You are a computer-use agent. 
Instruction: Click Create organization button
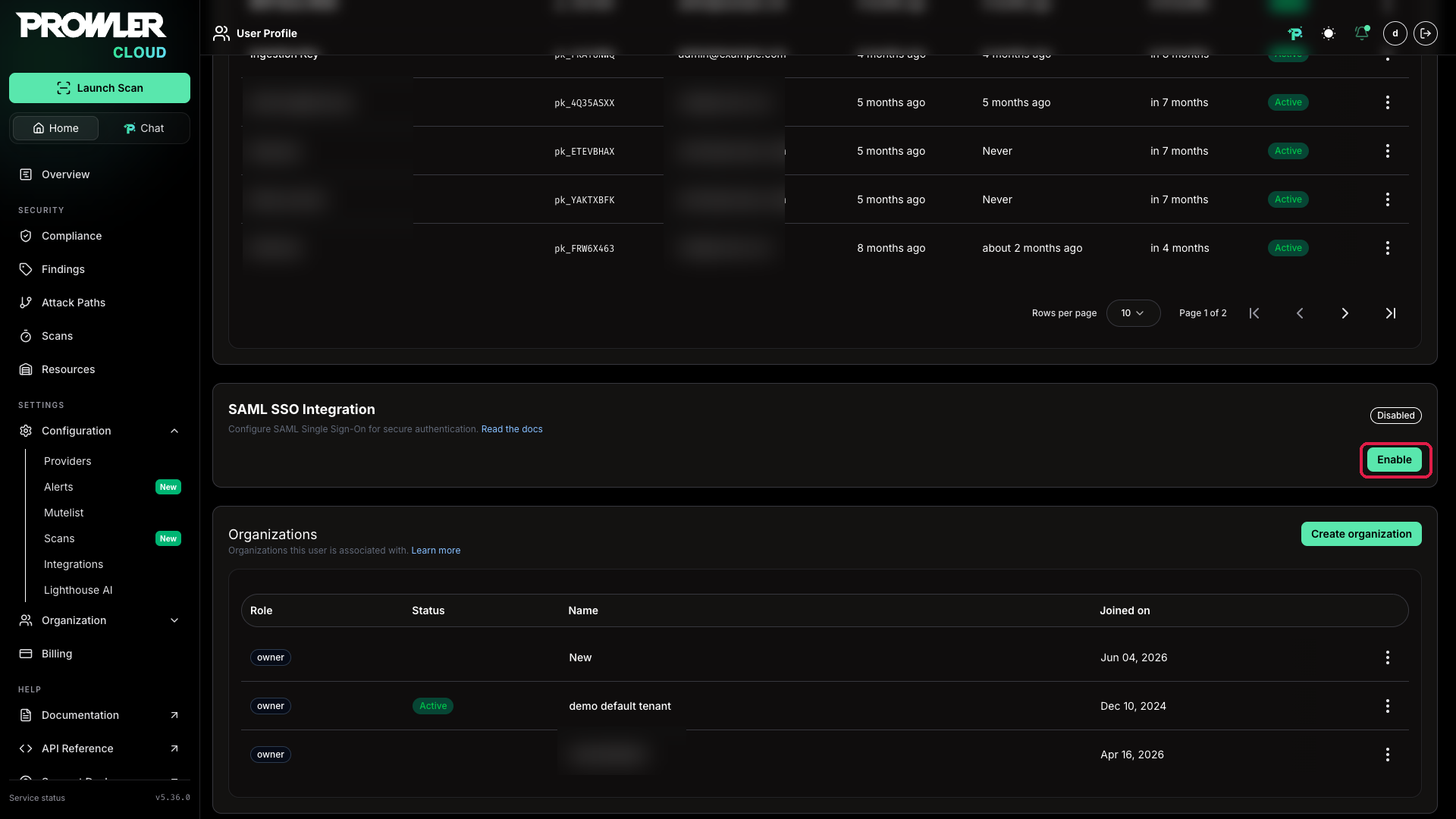point(1361,534)
